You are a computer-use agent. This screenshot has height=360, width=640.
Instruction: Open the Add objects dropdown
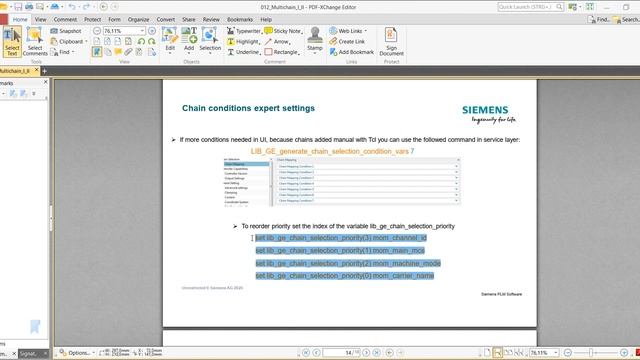pyautogui.click(x=189, y=41)
